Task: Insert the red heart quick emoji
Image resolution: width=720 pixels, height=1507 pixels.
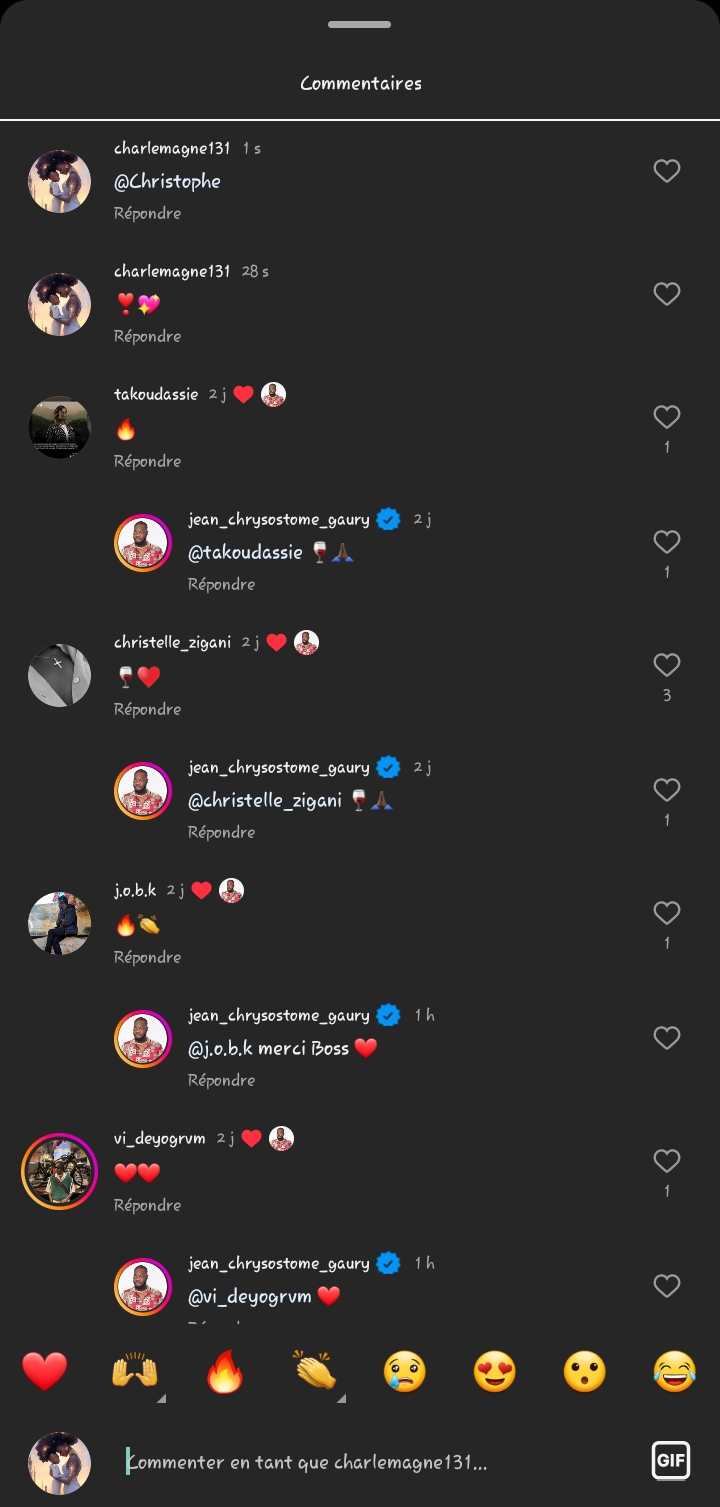Action: (44, 1371)
